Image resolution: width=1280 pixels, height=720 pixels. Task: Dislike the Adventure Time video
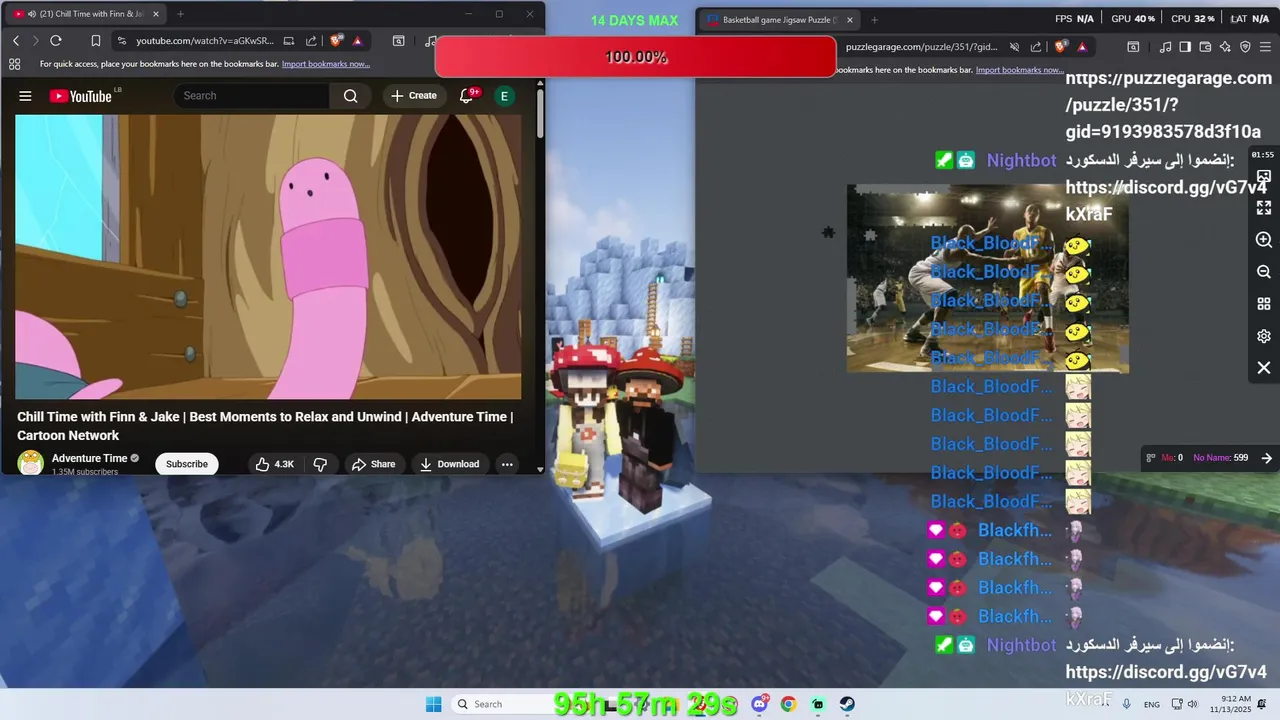click(320, 464)
